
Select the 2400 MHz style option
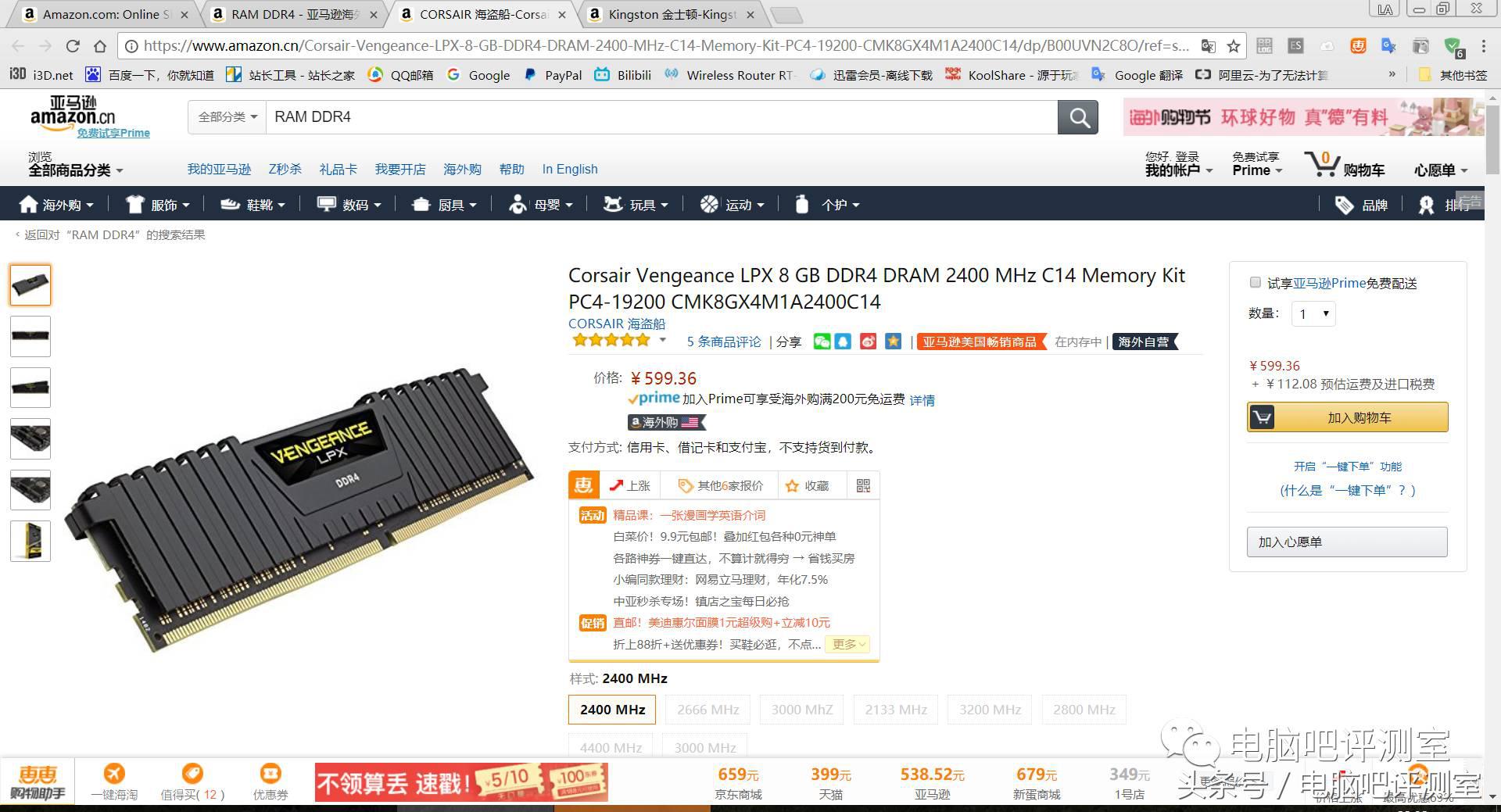point(612,710)
